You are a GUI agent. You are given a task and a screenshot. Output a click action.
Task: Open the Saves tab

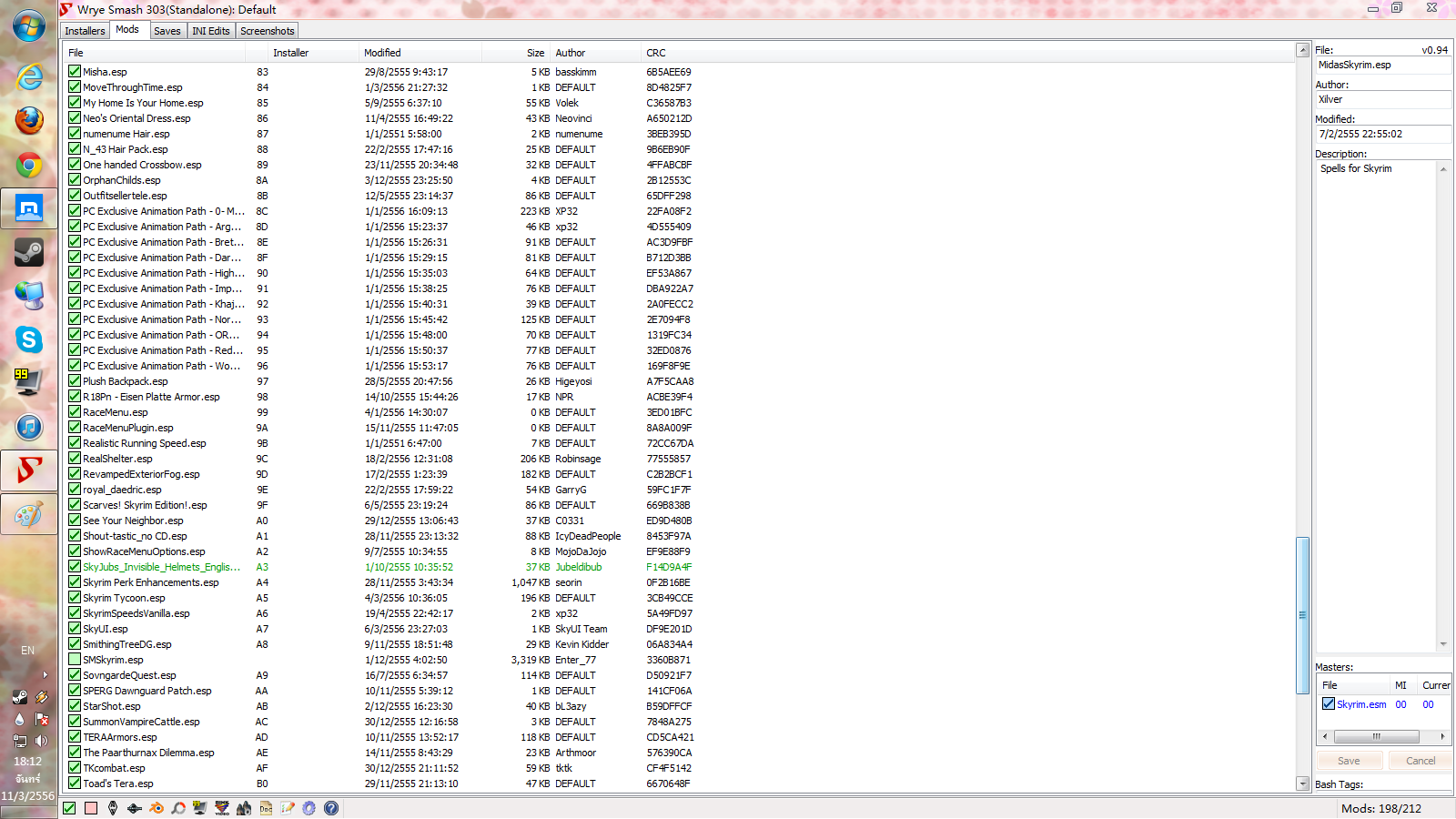[x=167, y=31]
